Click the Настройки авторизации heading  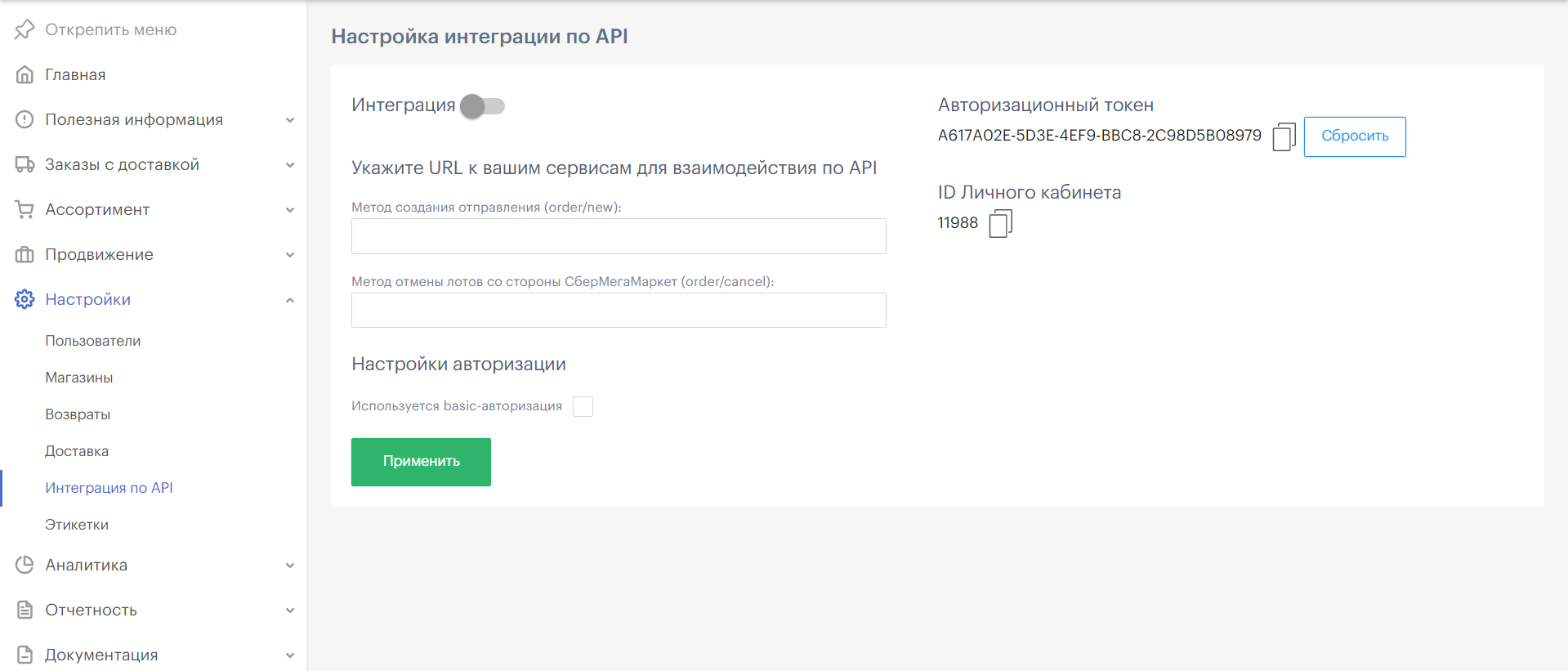(458, 364)
